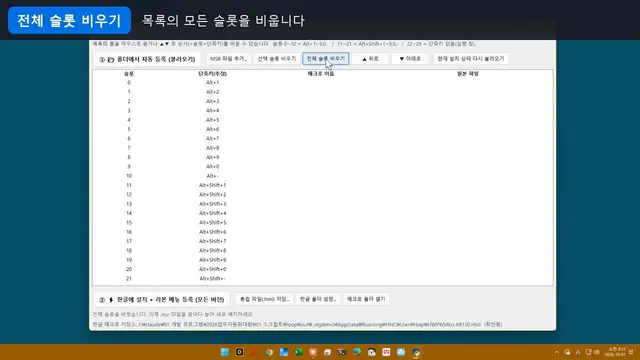Click the '선택 슬롯 비우기' button
The image size is (640, 360).
point(276,59)
